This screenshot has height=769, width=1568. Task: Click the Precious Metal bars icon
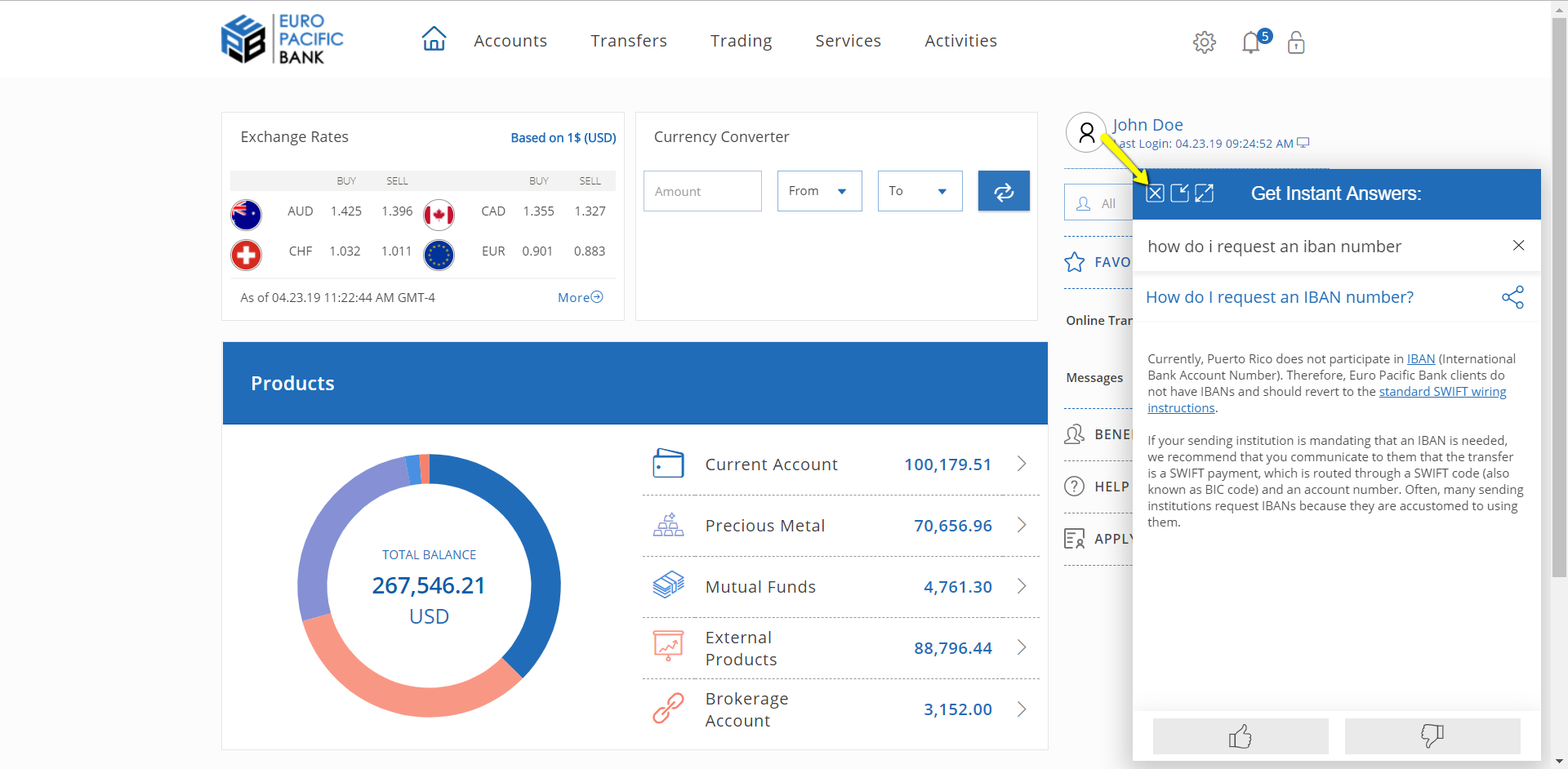pyautogui.click(x=668, y=525)
